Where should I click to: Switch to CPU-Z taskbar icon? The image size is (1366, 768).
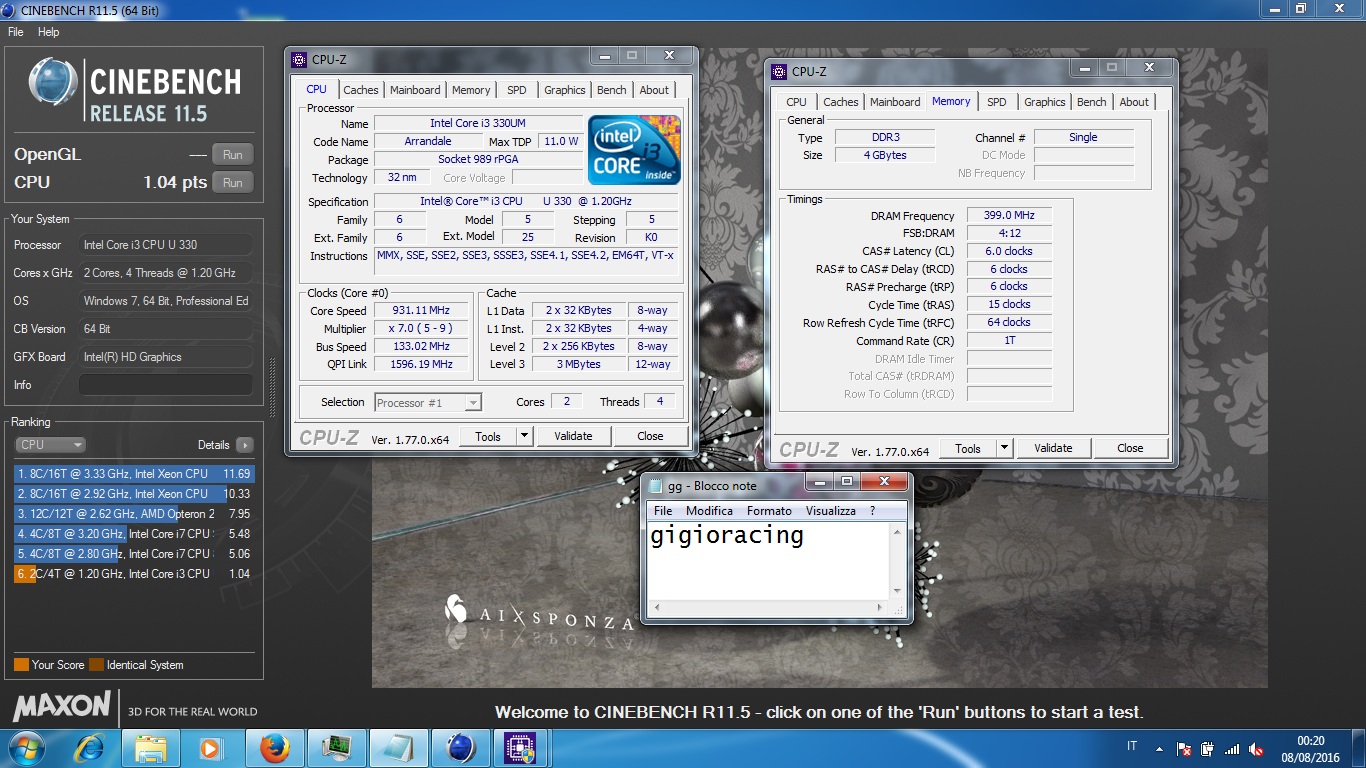tap(520, 747)
